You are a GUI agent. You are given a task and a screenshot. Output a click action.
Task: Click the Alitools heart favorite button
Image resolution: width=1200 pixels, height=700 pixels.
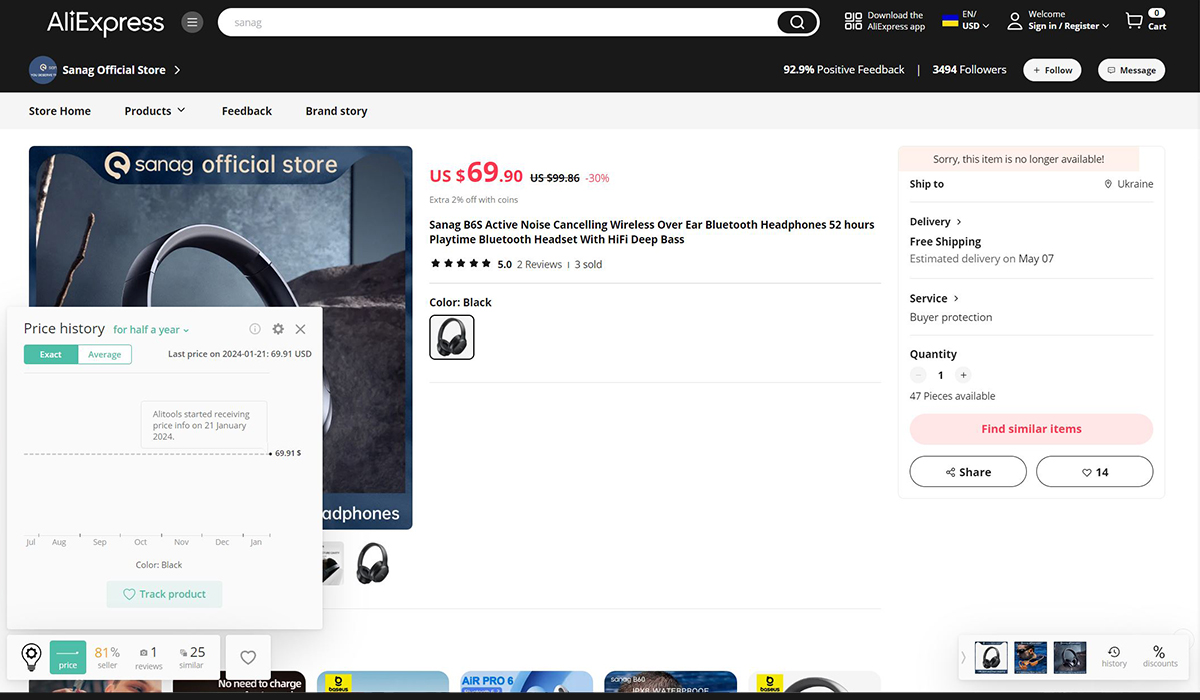[248, 657]
